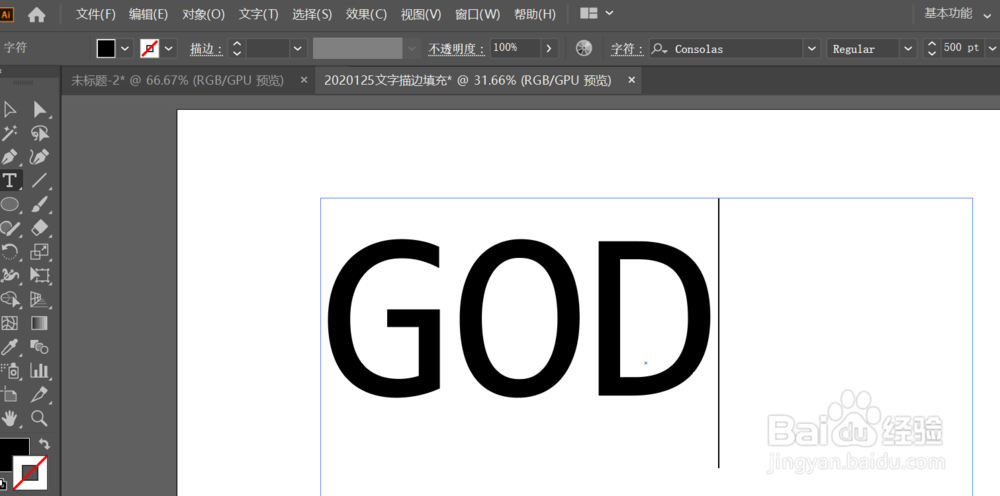
Task: Select the Eyedropper tool
Action: tap(10, 347)
